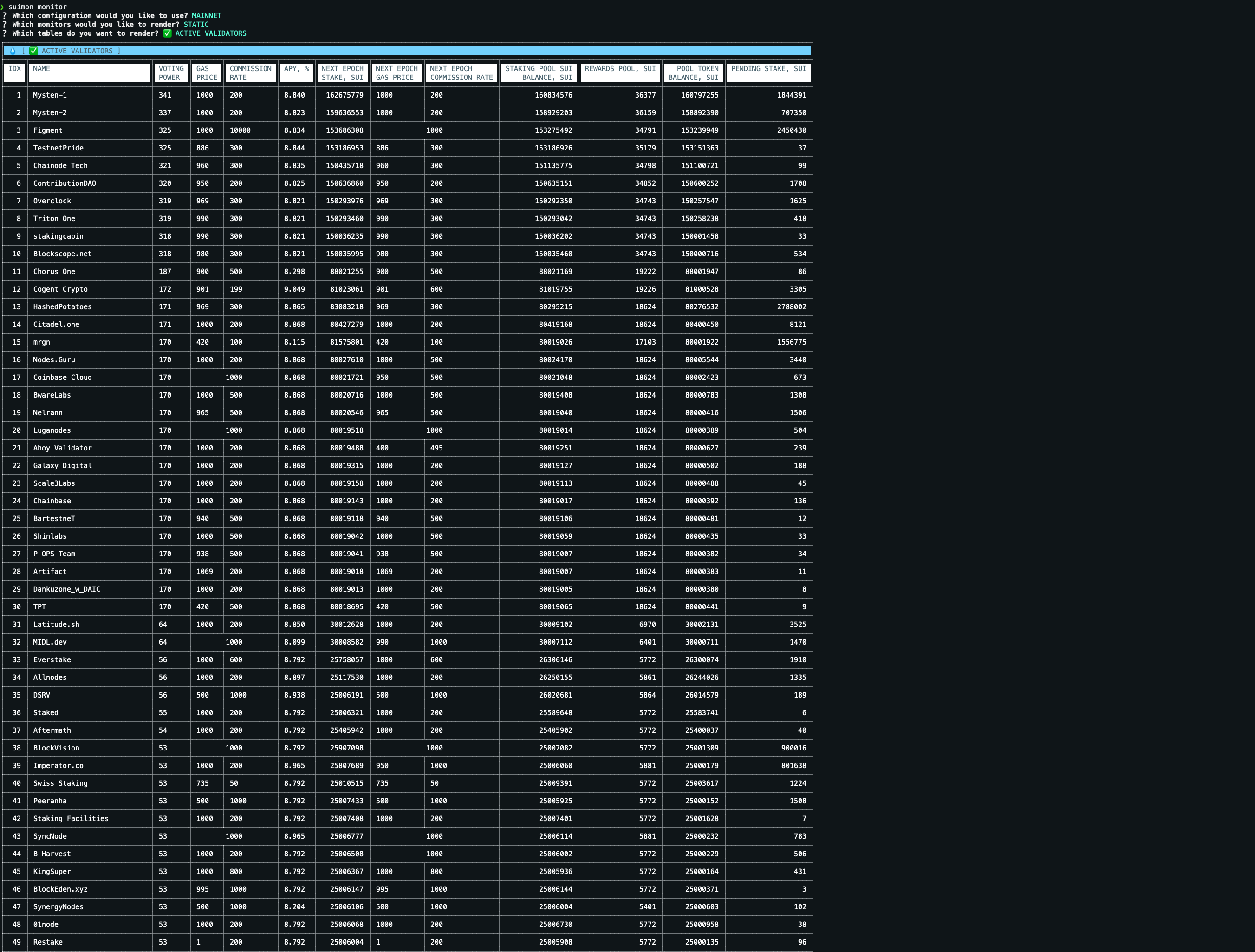Click the green prompt arrow before suimon monitor

(2, 7)
